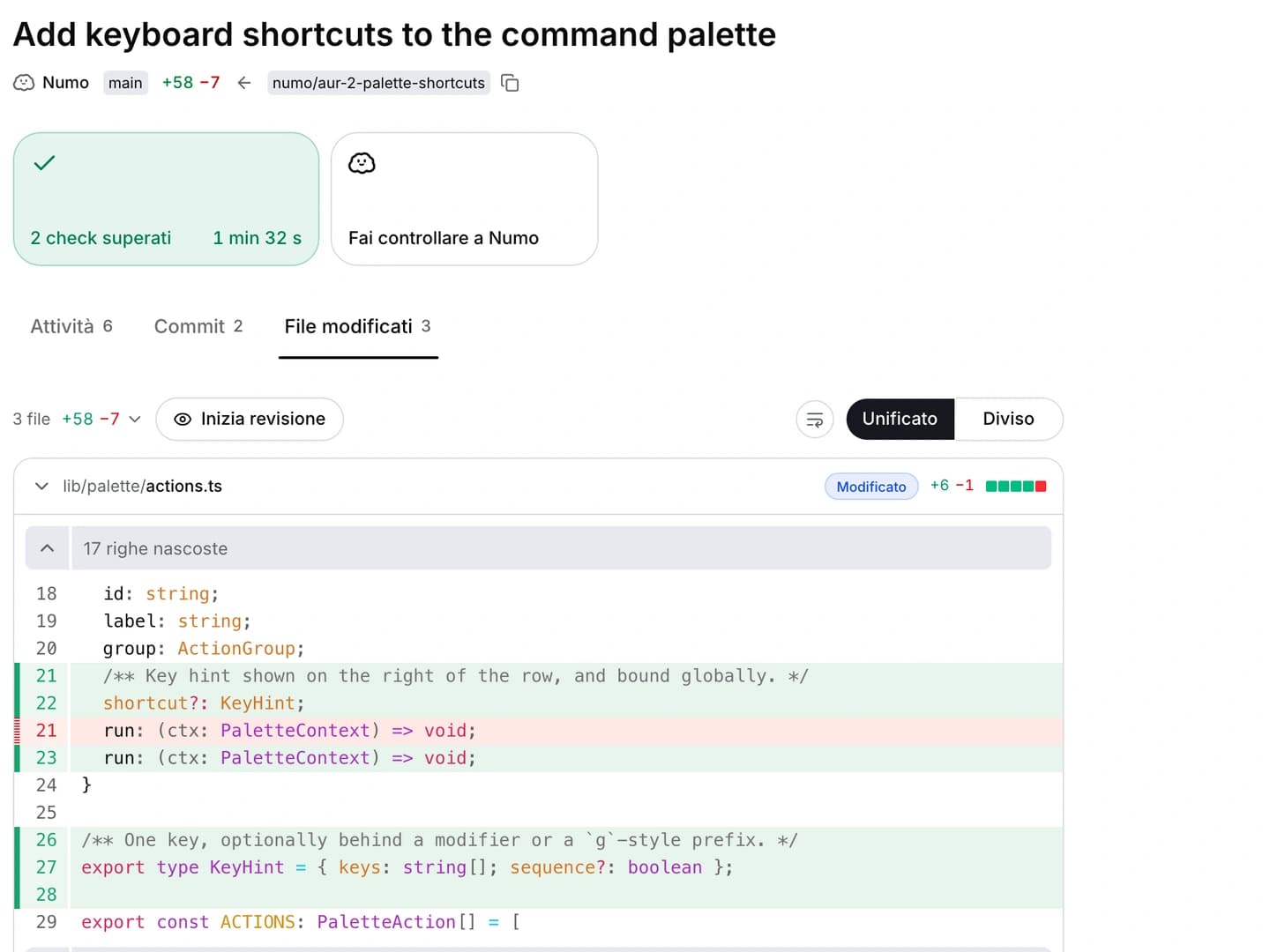
Task: Collapse the lib/palette/actions.ts file
Action: pyautogui.click(x=41, y=487)
